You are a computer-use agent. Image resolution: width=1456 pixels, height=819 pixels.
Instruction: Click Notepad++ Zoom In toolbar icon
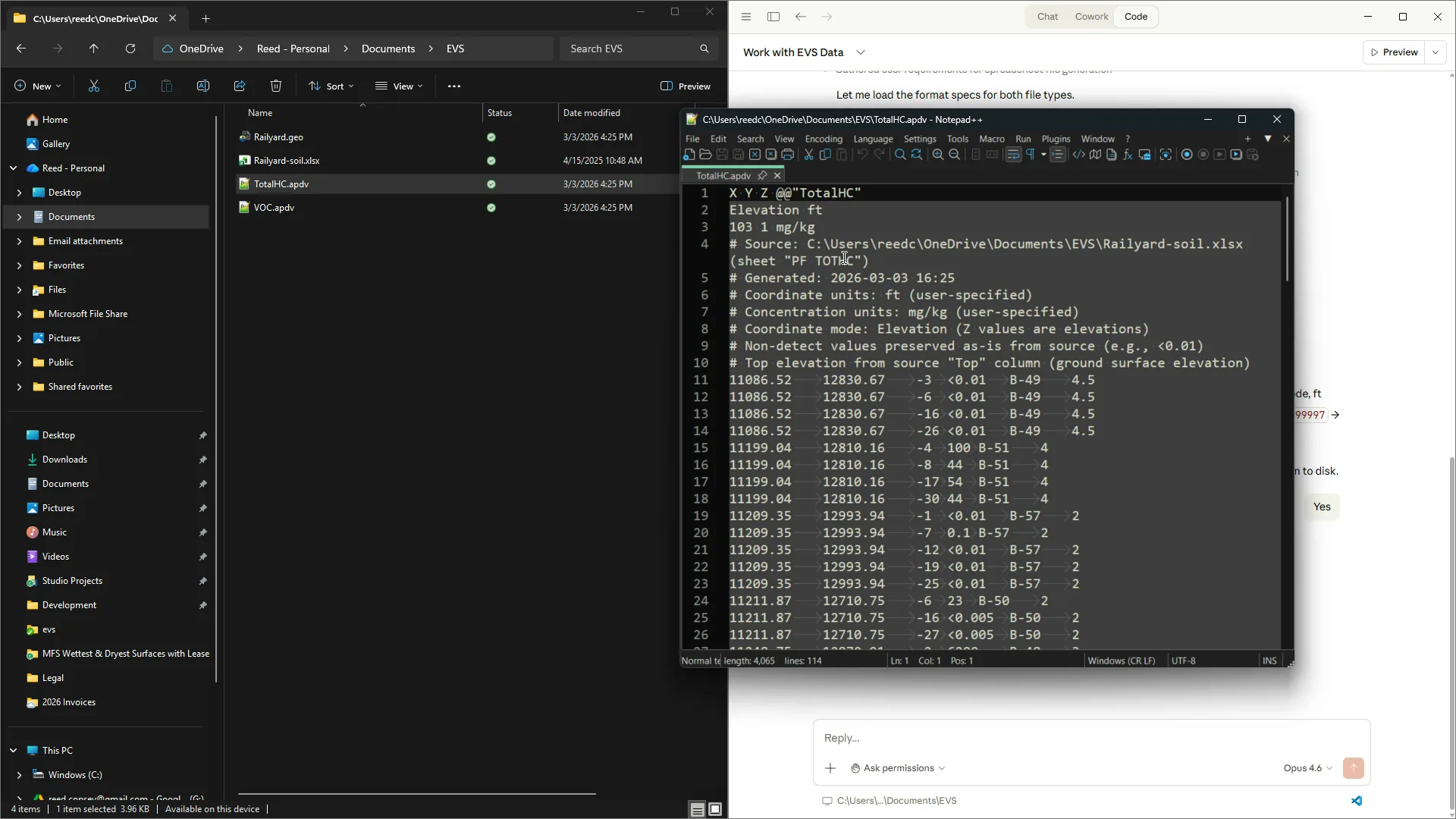click(x=938, y=155)
